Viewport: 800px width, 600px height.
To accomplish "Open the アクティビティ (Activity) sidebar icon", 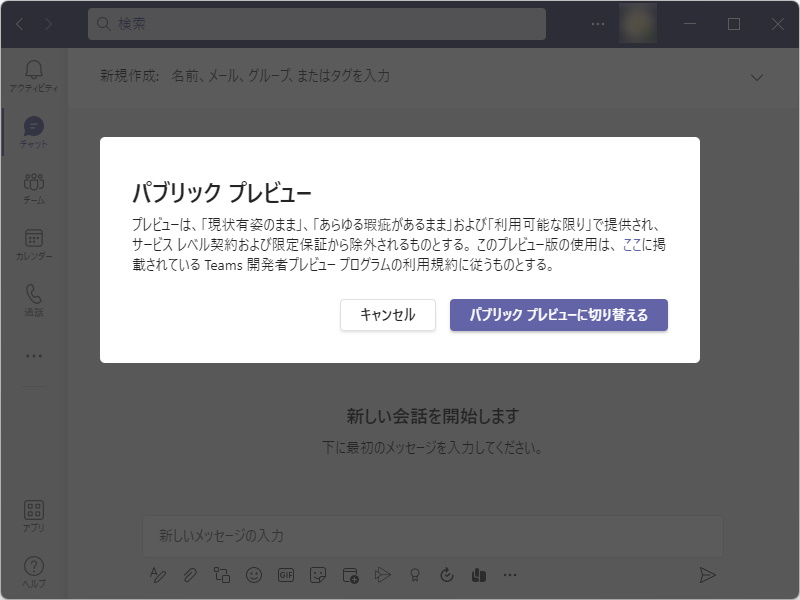I will (34, 70).
